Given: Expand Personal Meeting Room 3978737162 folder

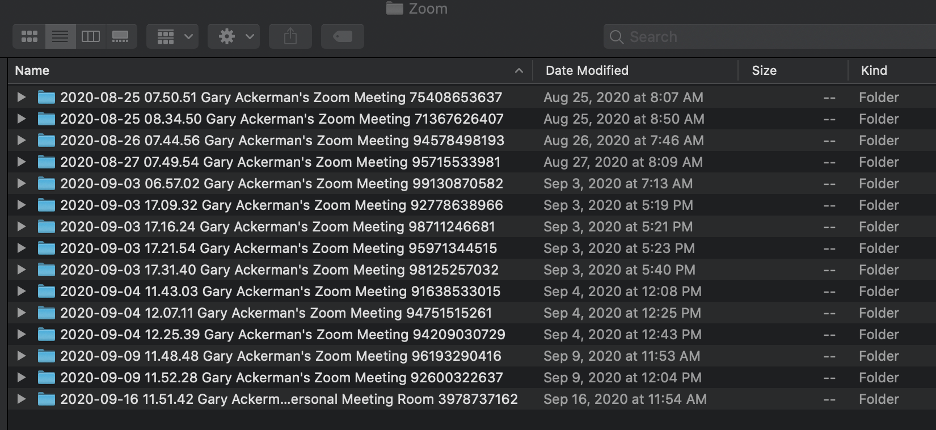Looking at the screenshot, I should coord(21,398).
